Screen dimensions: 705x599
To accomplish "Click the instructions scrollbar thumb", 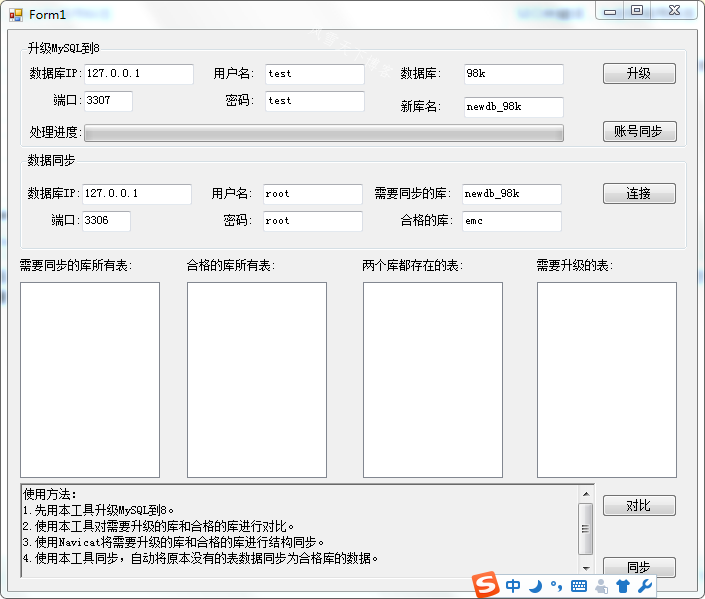I will [585, 529].
